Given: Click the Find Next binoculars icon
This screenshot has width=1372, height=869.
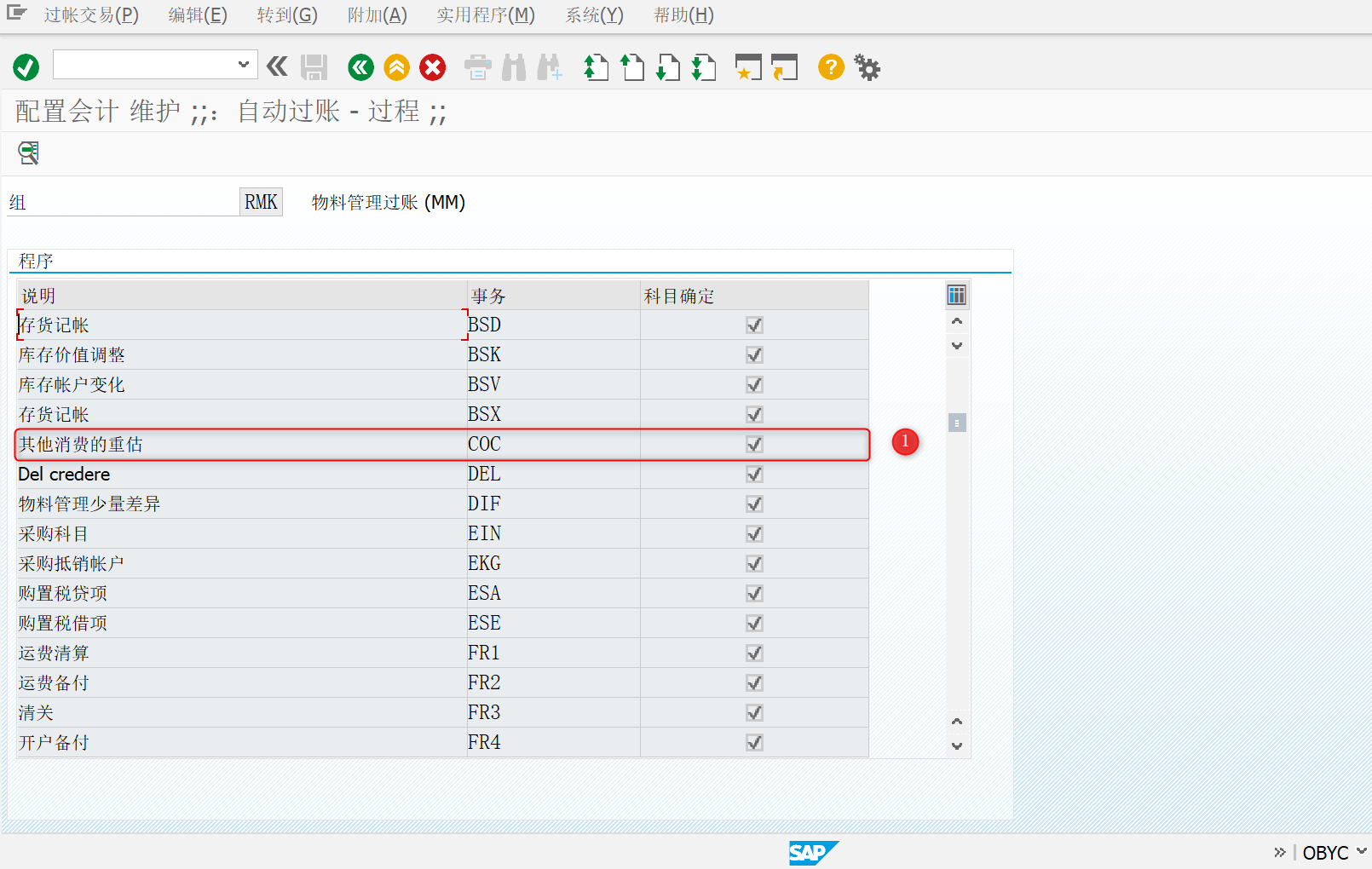Looking at the screenshot, I should click(550, 67).
